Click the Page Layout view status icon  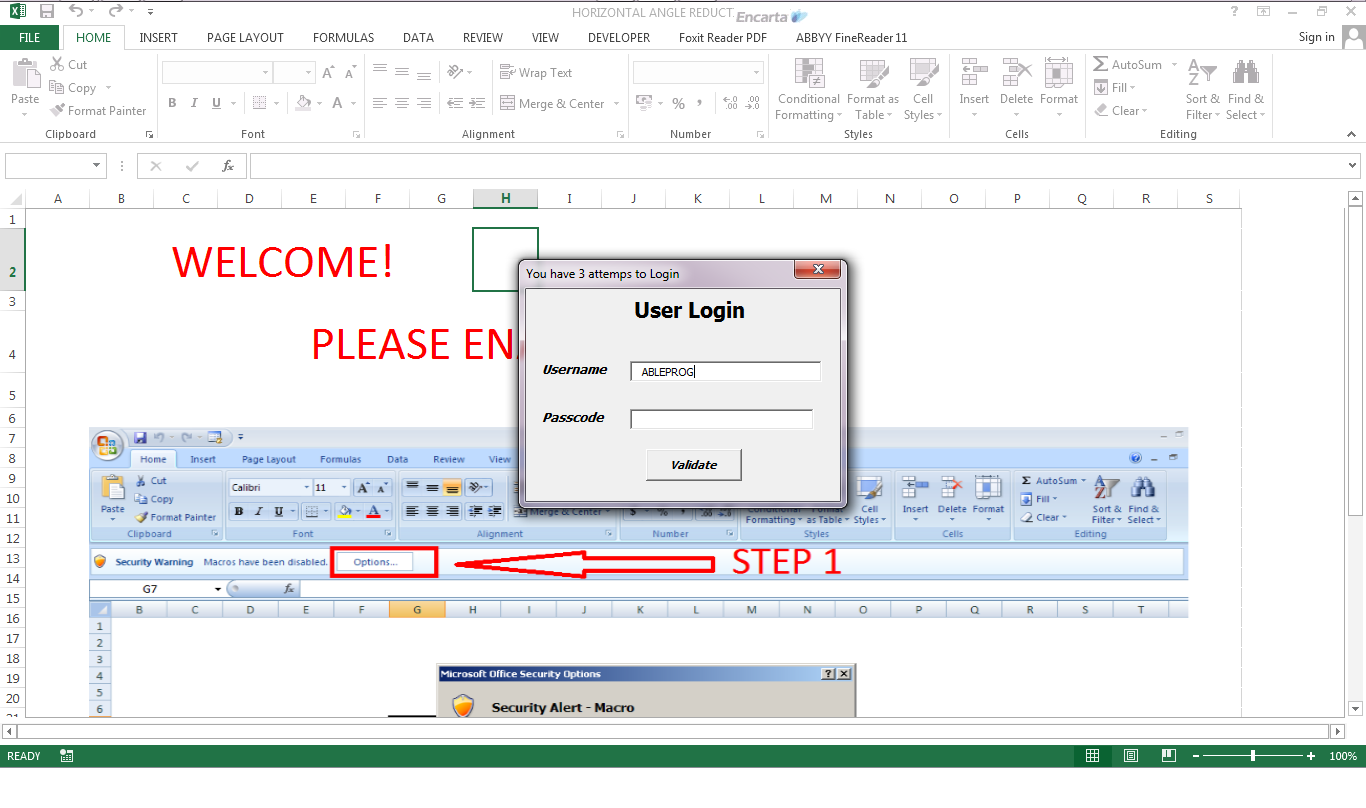tap(1131, 756)
